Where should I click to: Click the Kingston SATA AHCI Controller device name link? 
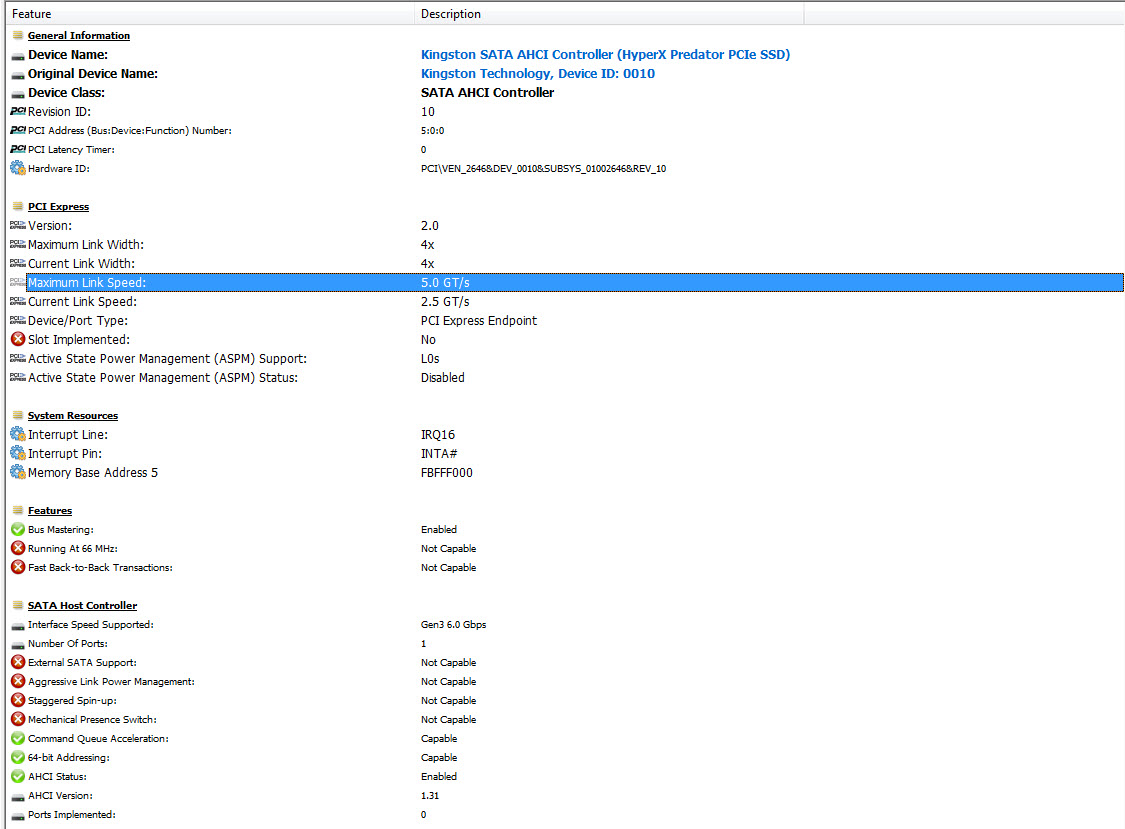pyautogui.click(x=605, y=55)
